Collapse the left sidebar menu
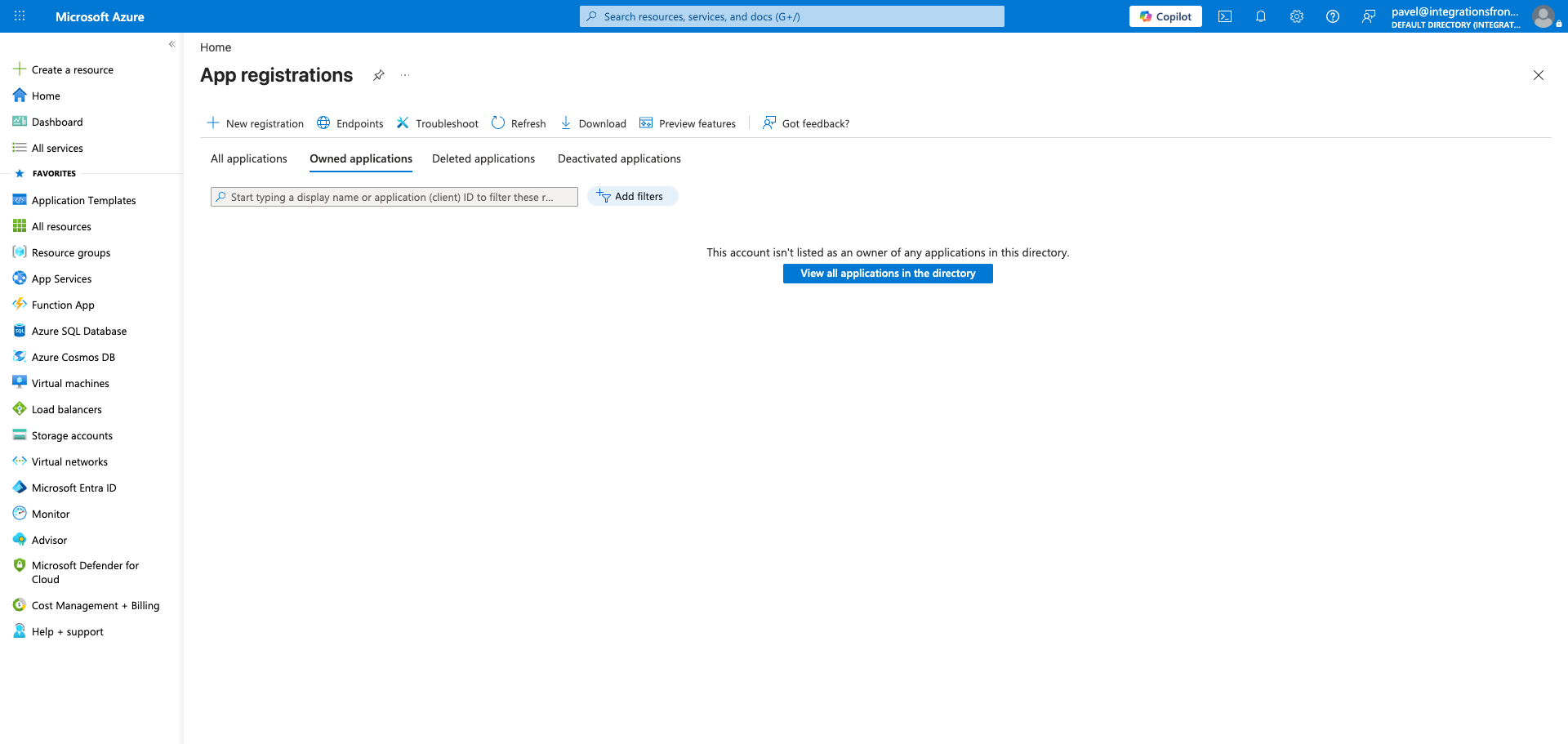Screen dimensions: 1568x744 pyautogui.click(x=171, y=44)
